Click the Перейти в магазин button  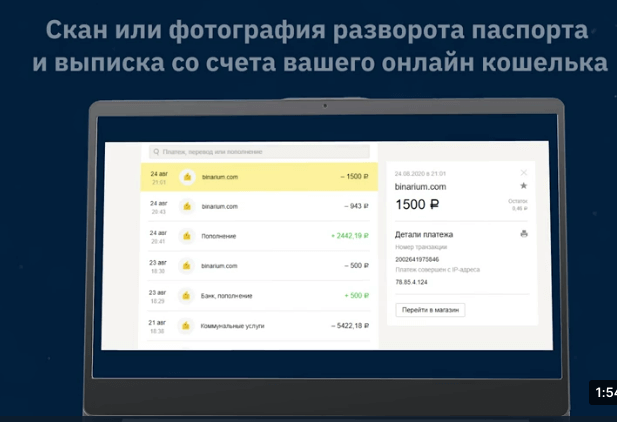(x=430, y=310)
